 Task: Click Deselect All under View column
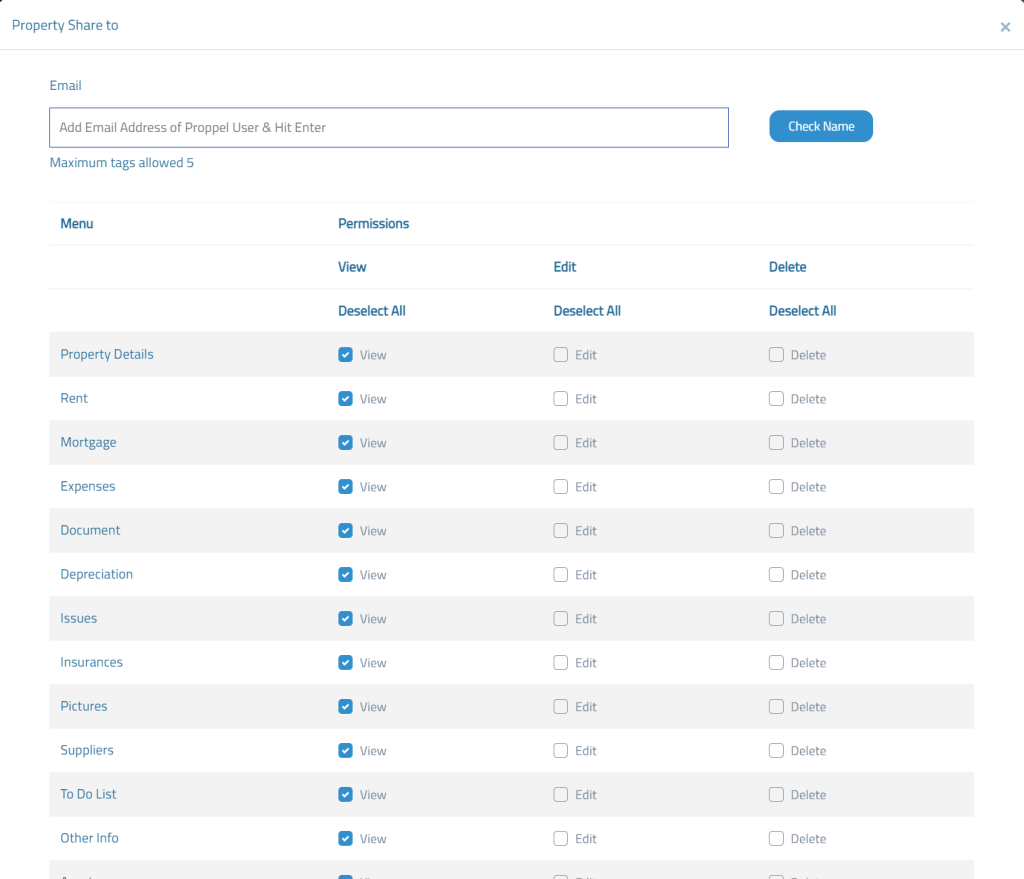click(x=371, y=311)
